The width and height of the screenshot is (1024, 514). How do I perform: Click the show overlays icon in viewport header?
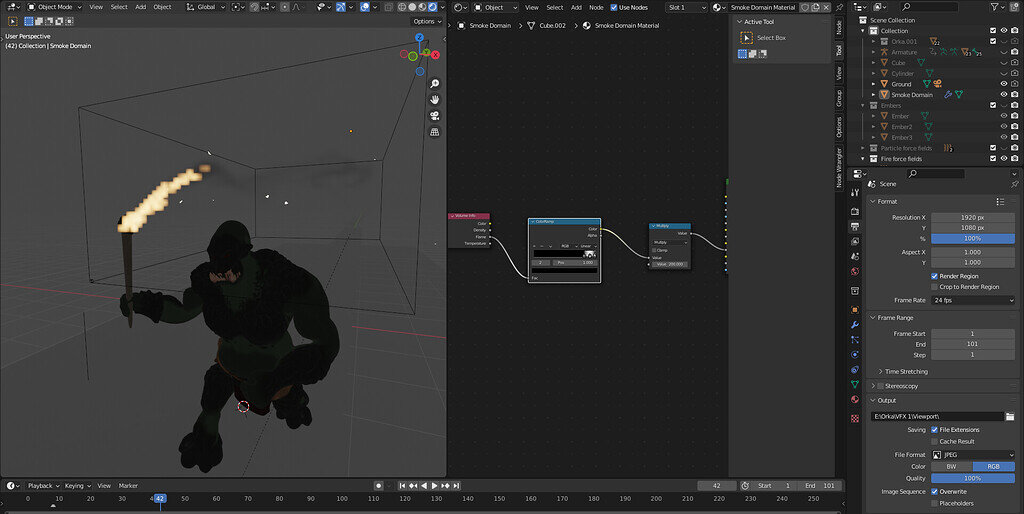coord(365,7)
